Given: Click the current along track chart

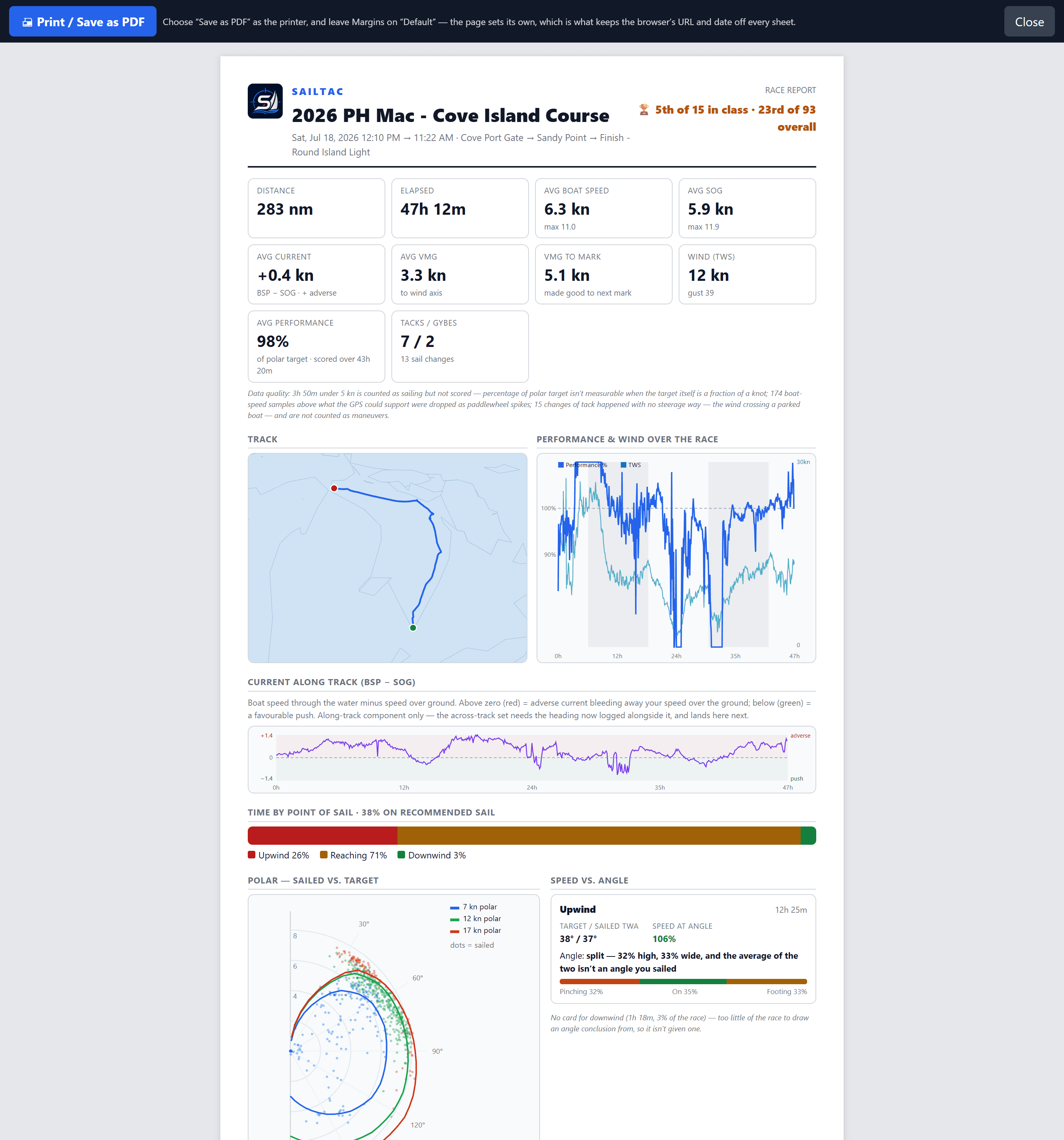Looking at the screenshot, I should (x=532, y=760).
